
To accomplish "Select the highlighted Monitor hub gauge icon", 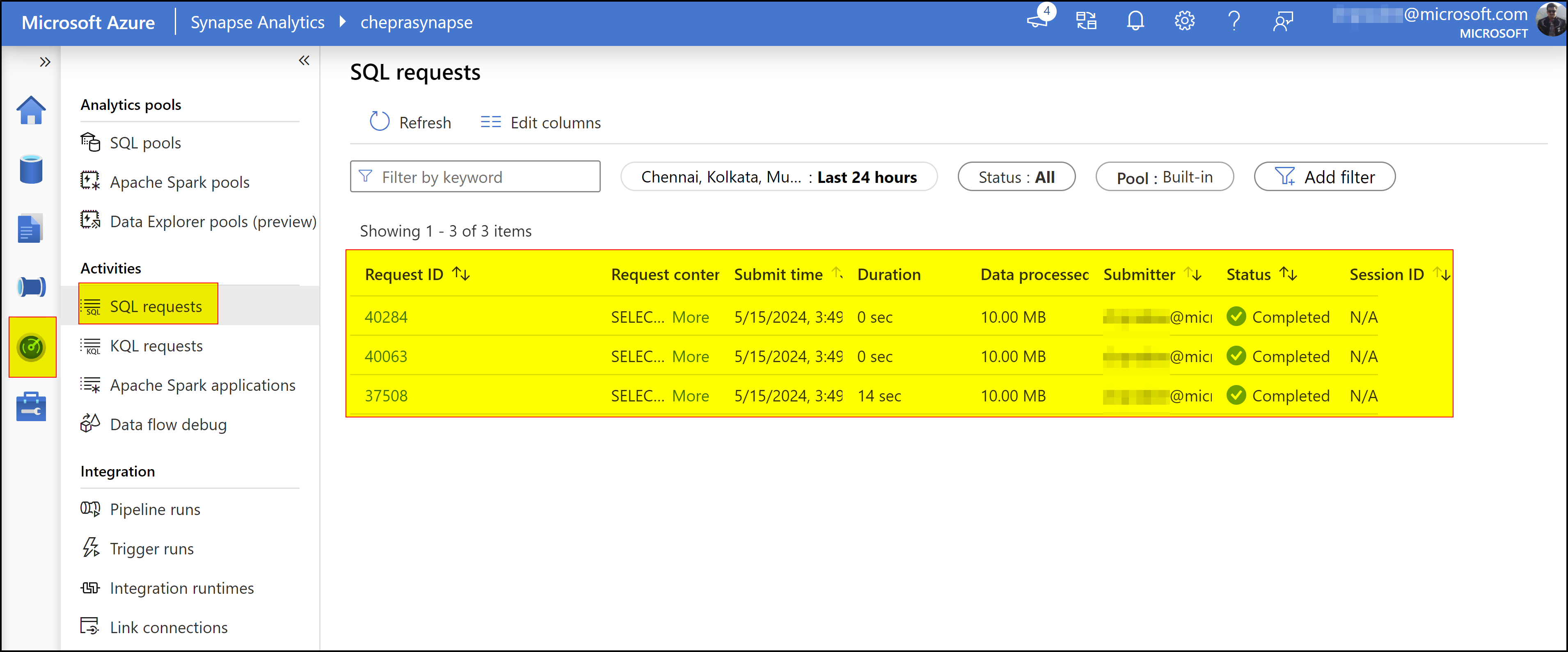I will pos(31,347).
